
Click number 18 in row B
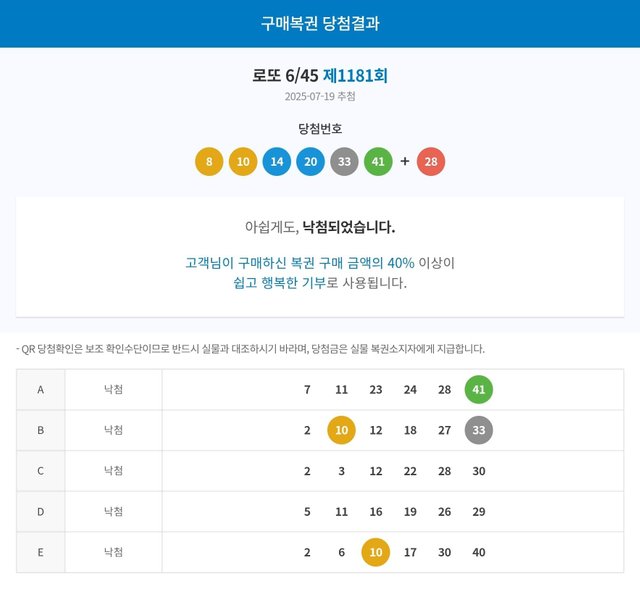point(410,430)
